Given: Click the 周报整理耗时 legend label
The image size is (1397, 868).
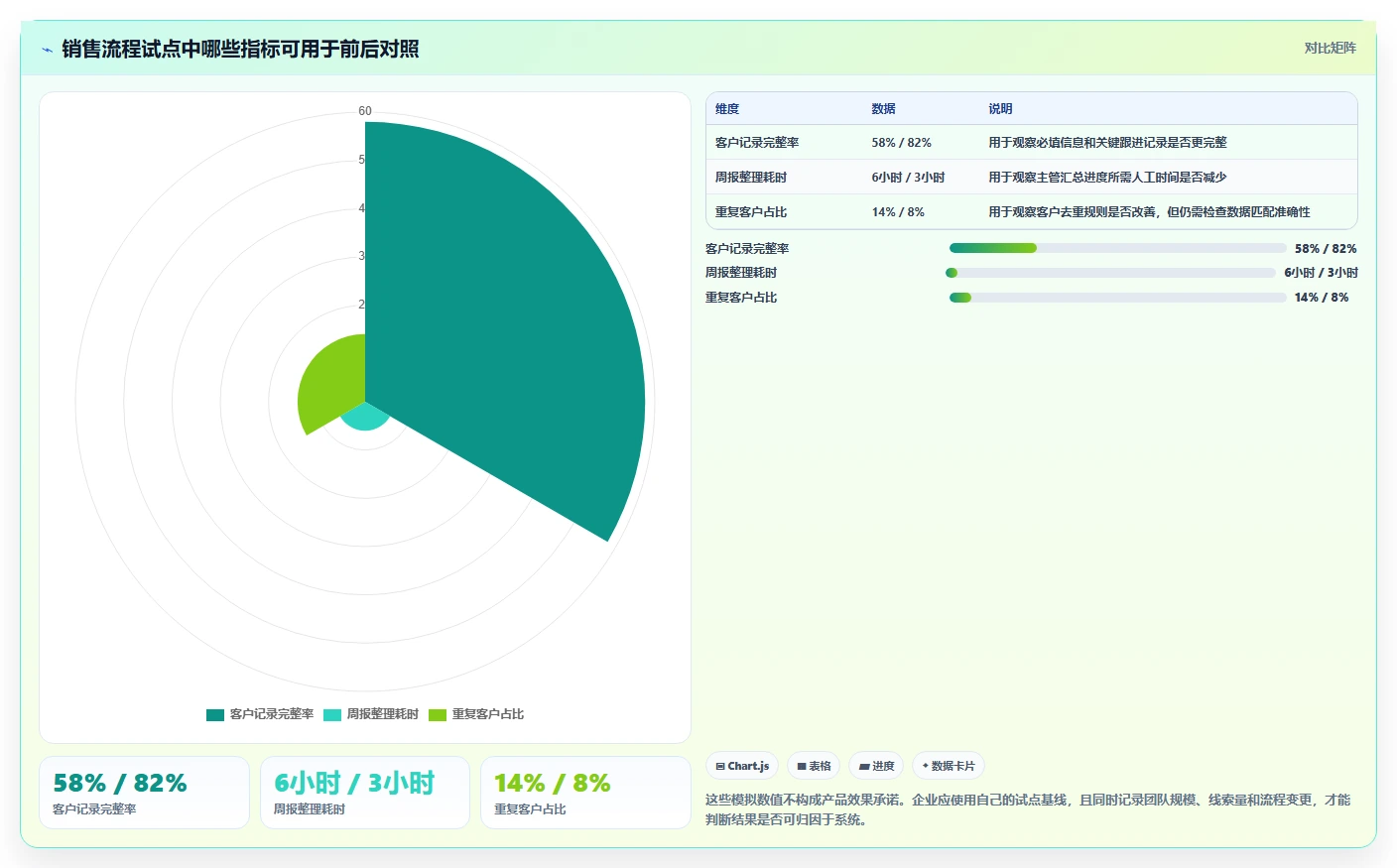Looking at the screenshot, I should (x=382, y=714).
